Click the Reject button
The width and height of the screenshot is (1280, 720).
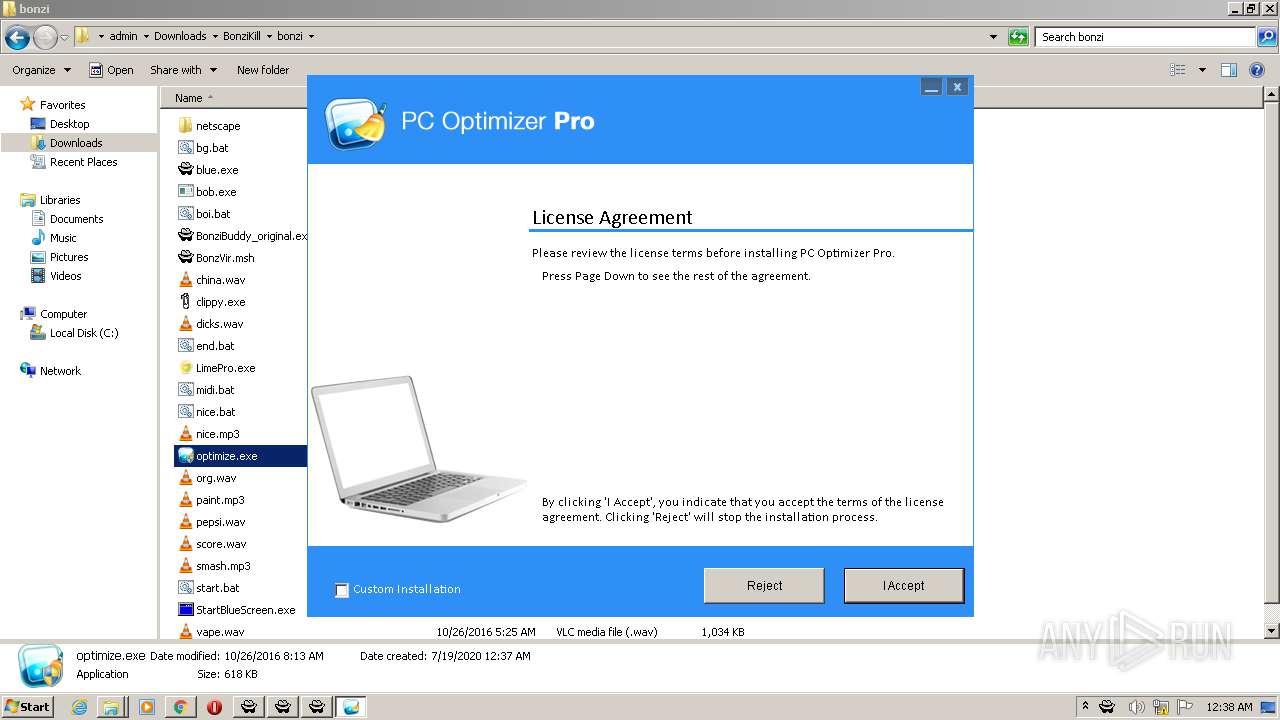[x=764, y=586]
